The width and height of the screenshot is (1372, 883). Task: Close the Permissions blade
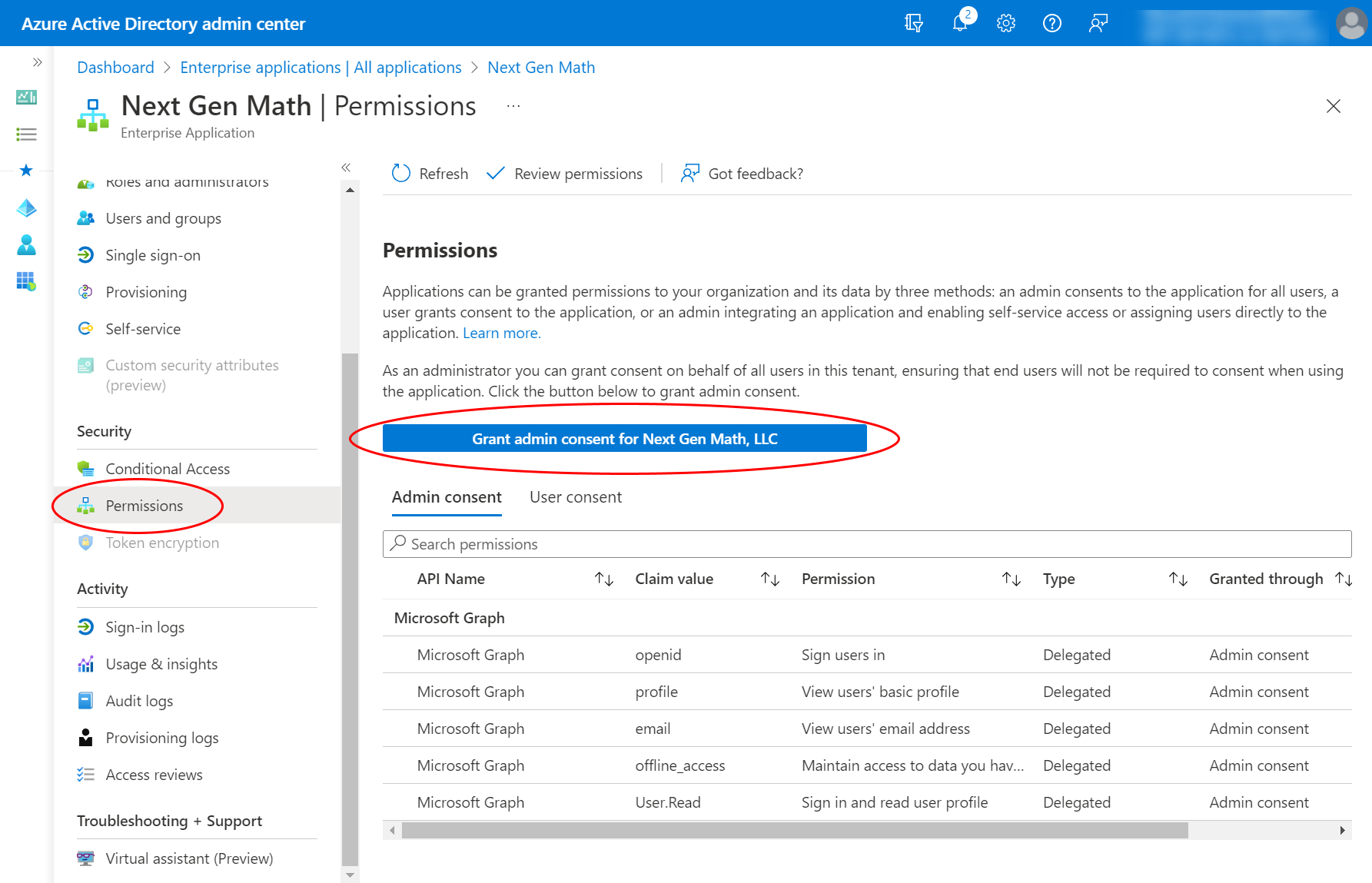(x=1334, y=106)
